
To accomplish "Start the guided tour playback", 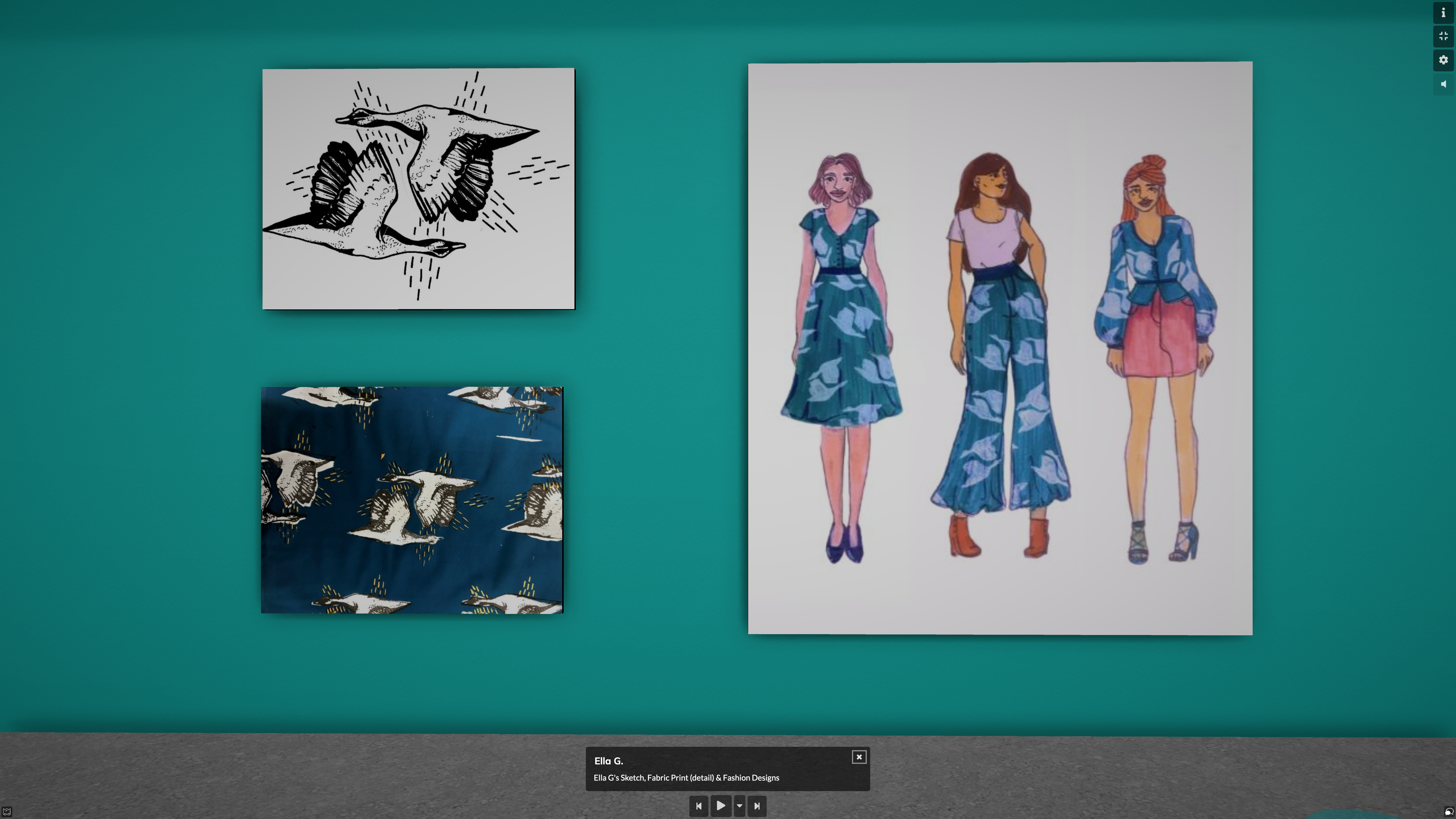I will 721,806.
